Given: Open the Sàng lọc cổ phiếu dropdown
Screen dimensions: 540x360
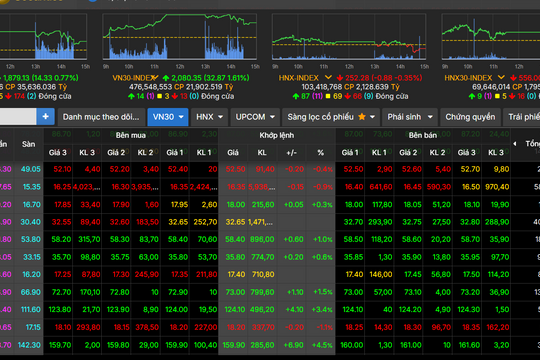Looking at the screenshot, I should tap(372, 117).
